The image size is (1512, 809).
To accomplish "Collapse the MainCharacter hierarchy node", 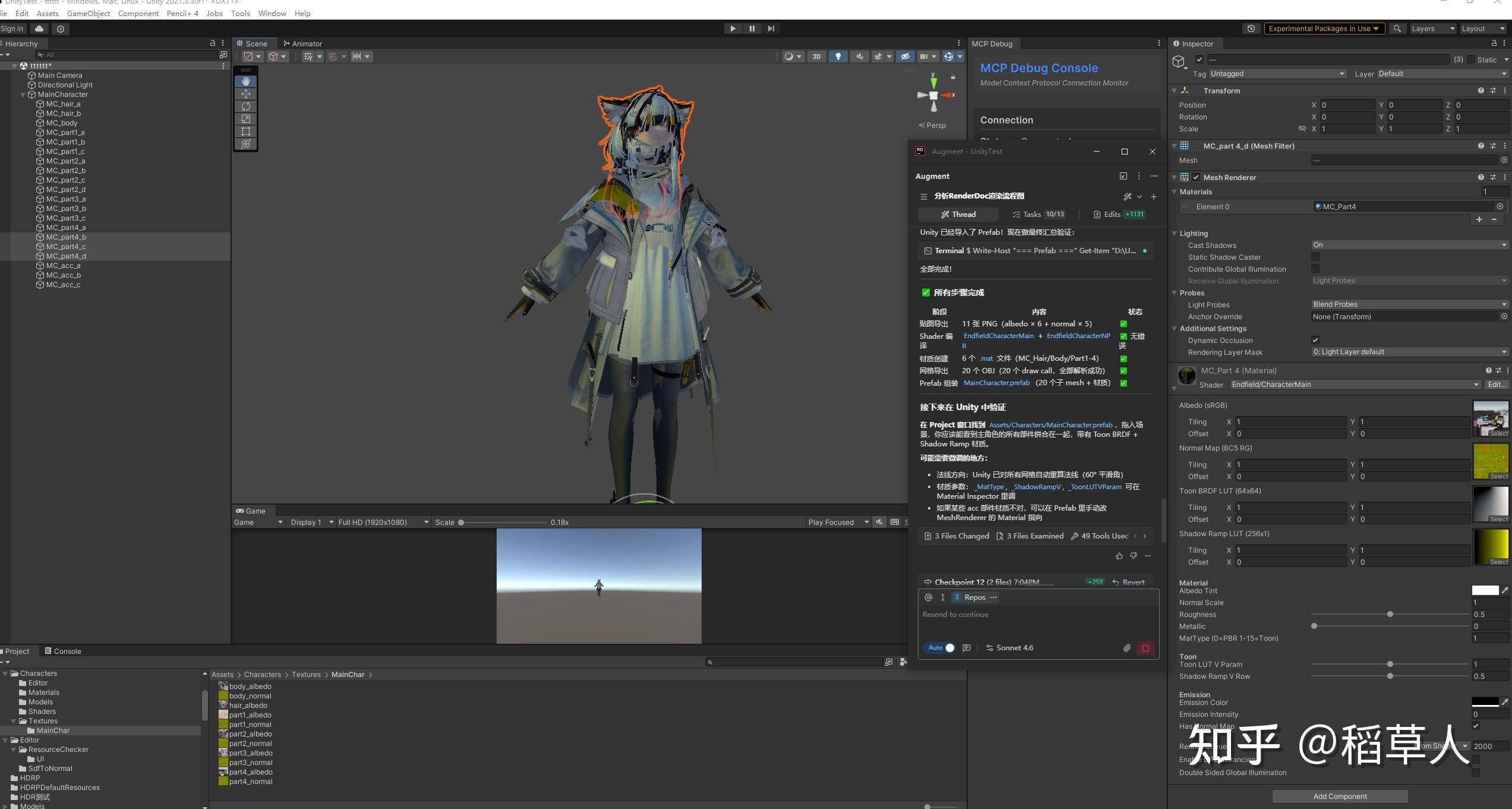I will 23,95.
